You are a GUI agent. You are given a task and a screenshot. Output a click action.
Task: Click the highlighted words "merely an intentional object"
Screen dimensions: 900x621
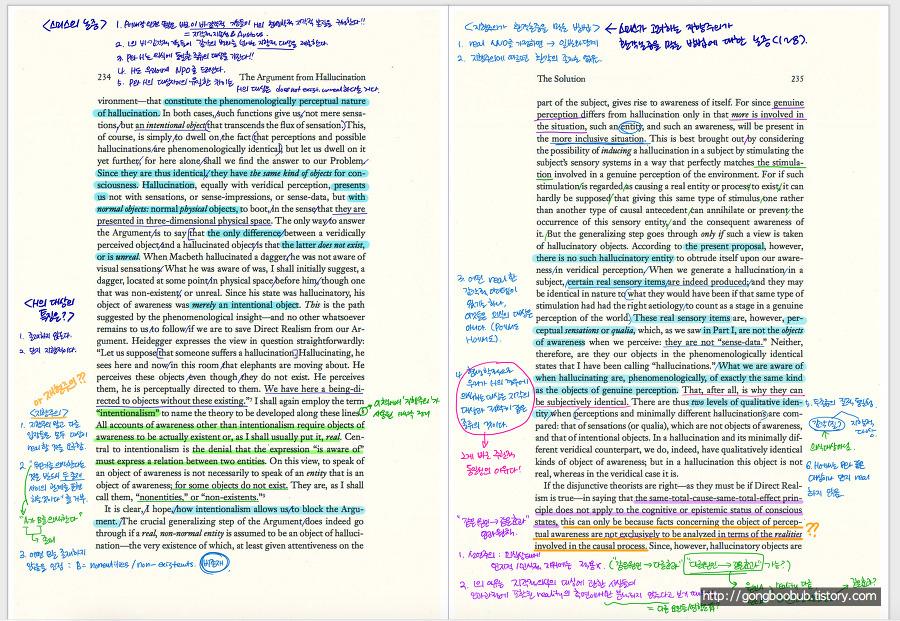245,305
